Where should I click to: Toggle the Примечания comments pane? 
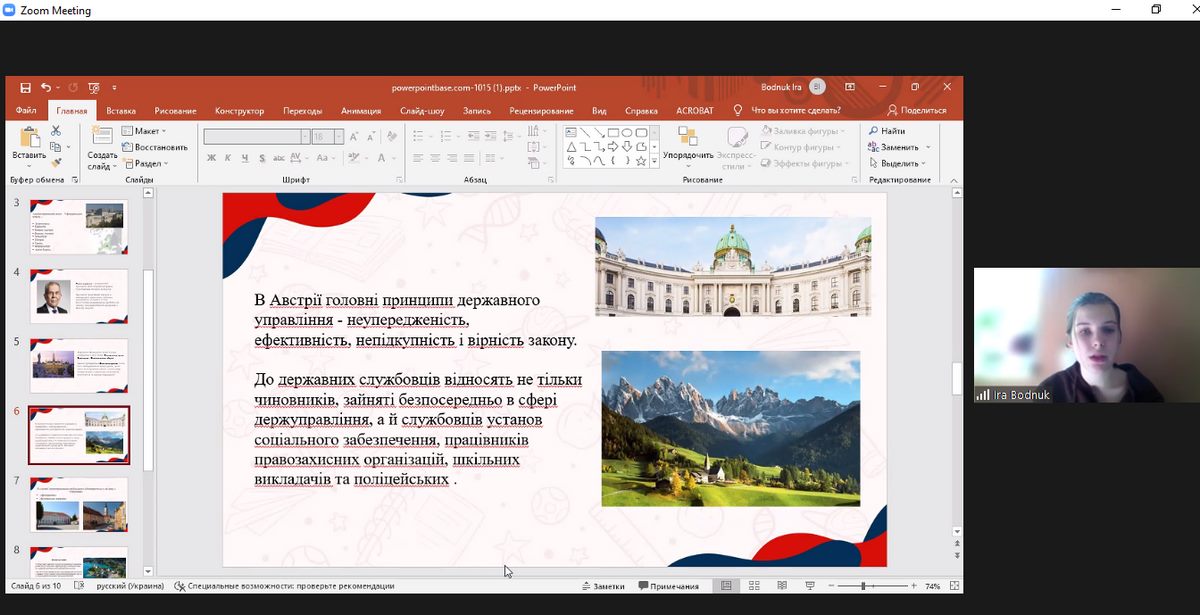click(x=669, y=586)
